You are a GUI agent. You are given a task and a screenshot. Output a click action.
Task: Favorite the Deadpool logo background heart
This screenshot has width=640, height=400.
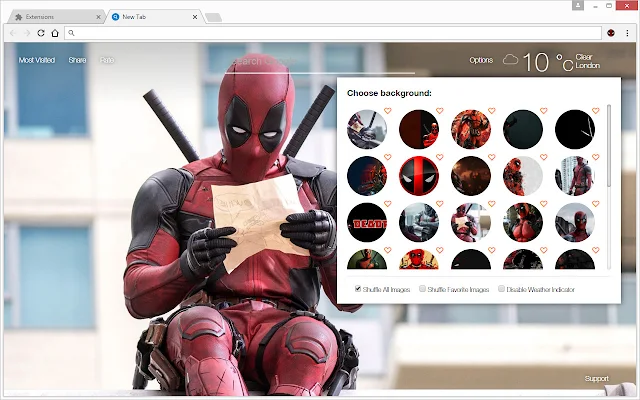pos(440,157)
